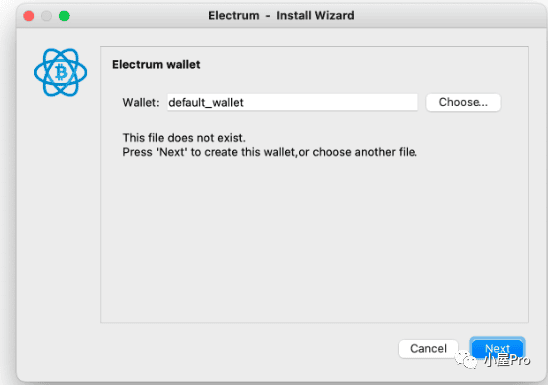Click Next to create the wallet
This screenshot has width=548, height=385.
[497, 348]
